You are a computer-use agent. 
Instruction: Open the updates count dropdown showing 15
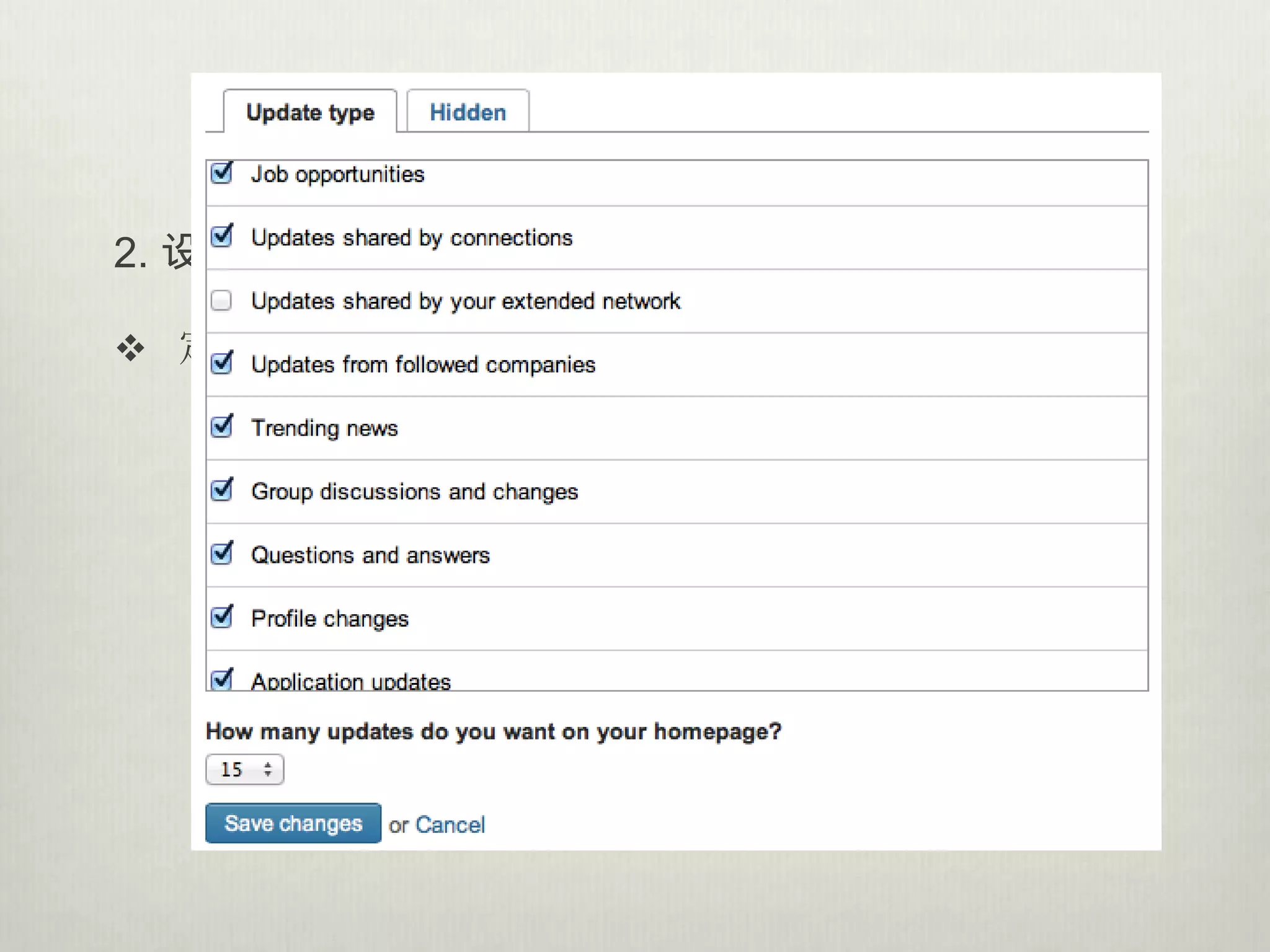click(x=244, y=769)
